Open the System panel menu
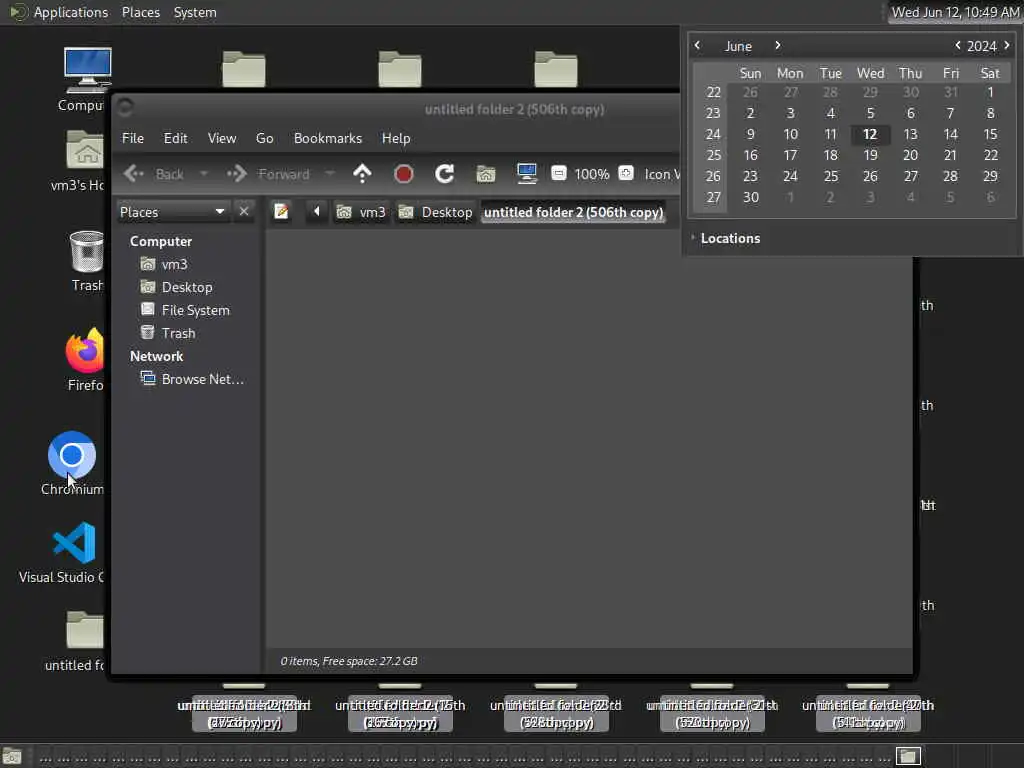This screenshot has height=768, width=1024. coord(195,12)
